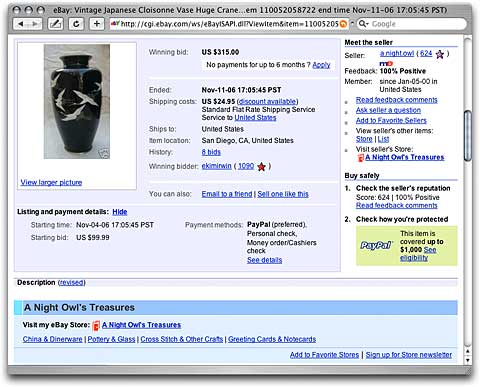Open A Night Owl's Treasures link in description
This screenshot has width=480, height=387.
pos(141,325)
